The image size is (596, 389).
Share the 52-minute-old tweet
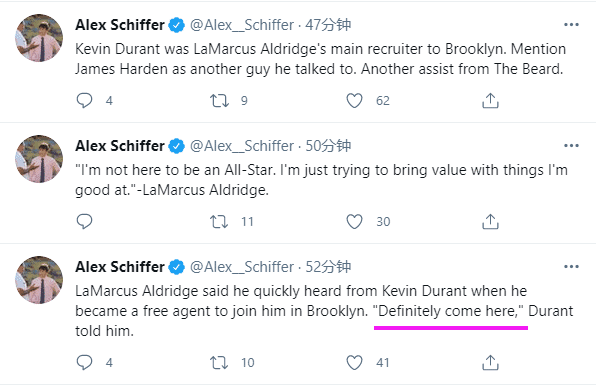[x=490, y=362]
